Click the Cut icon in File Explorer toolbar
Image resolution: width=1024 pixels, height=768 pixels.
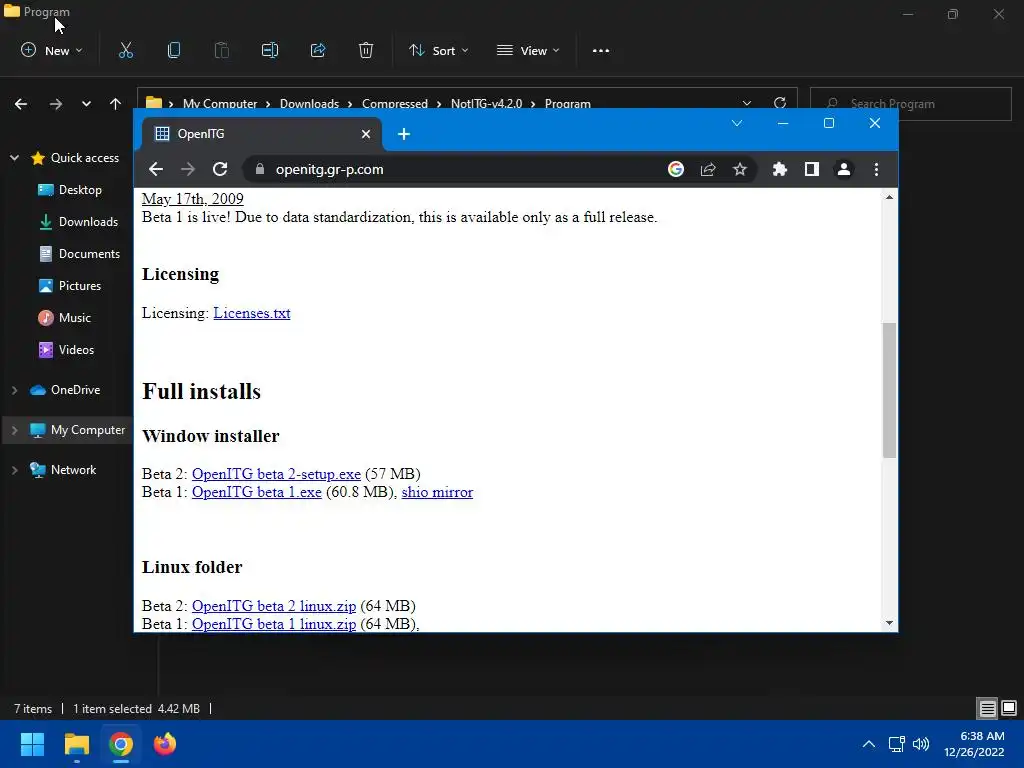(x=125, y=50)
